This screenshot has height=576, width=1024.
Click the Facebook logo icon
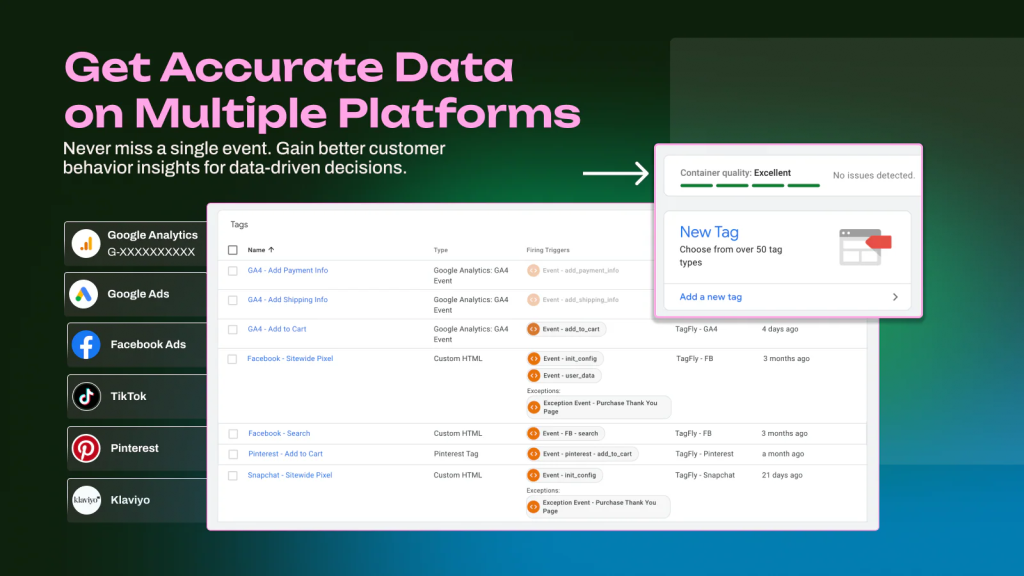pos(86,345)
